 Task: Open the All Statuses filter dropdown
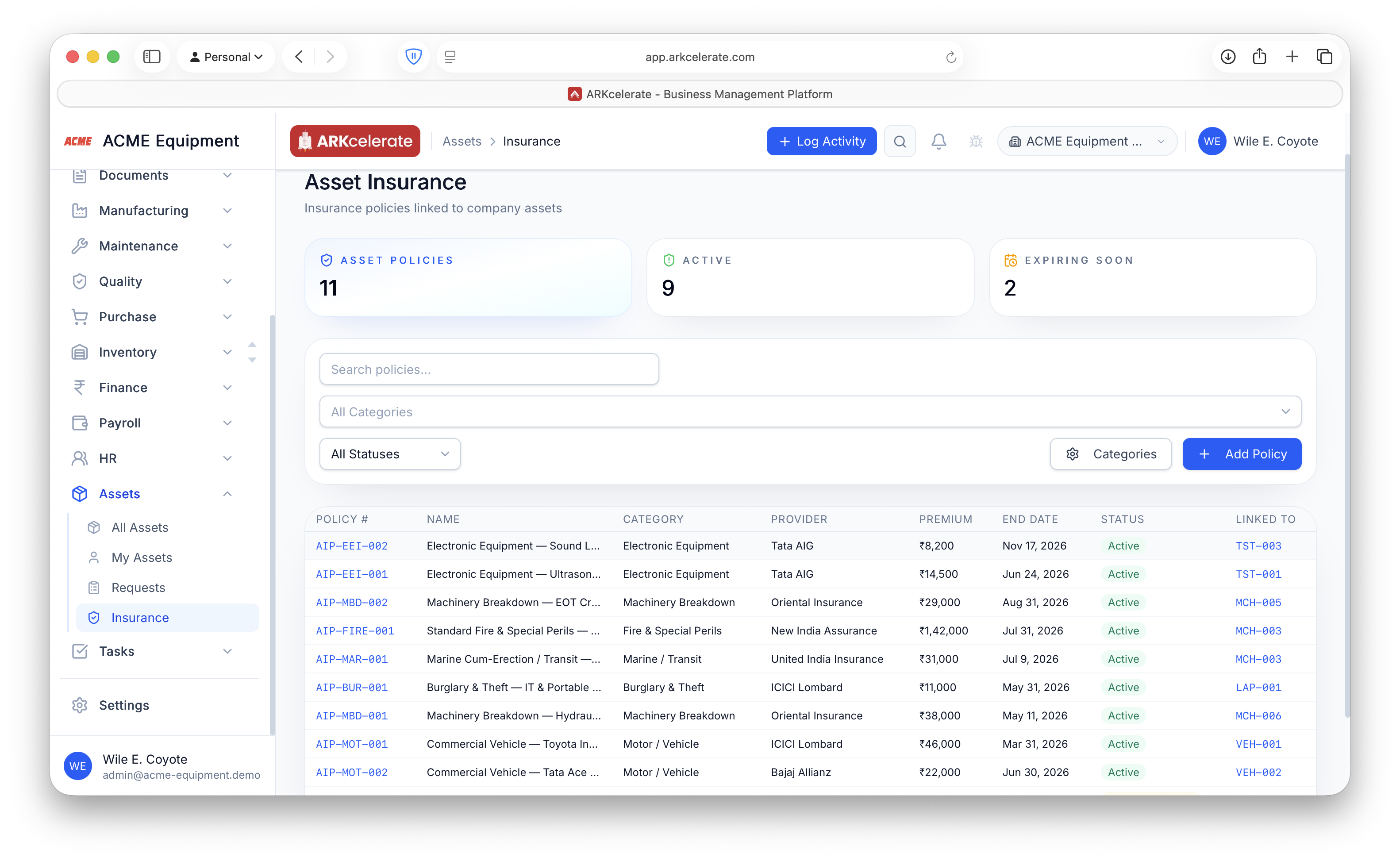[389, 454]
